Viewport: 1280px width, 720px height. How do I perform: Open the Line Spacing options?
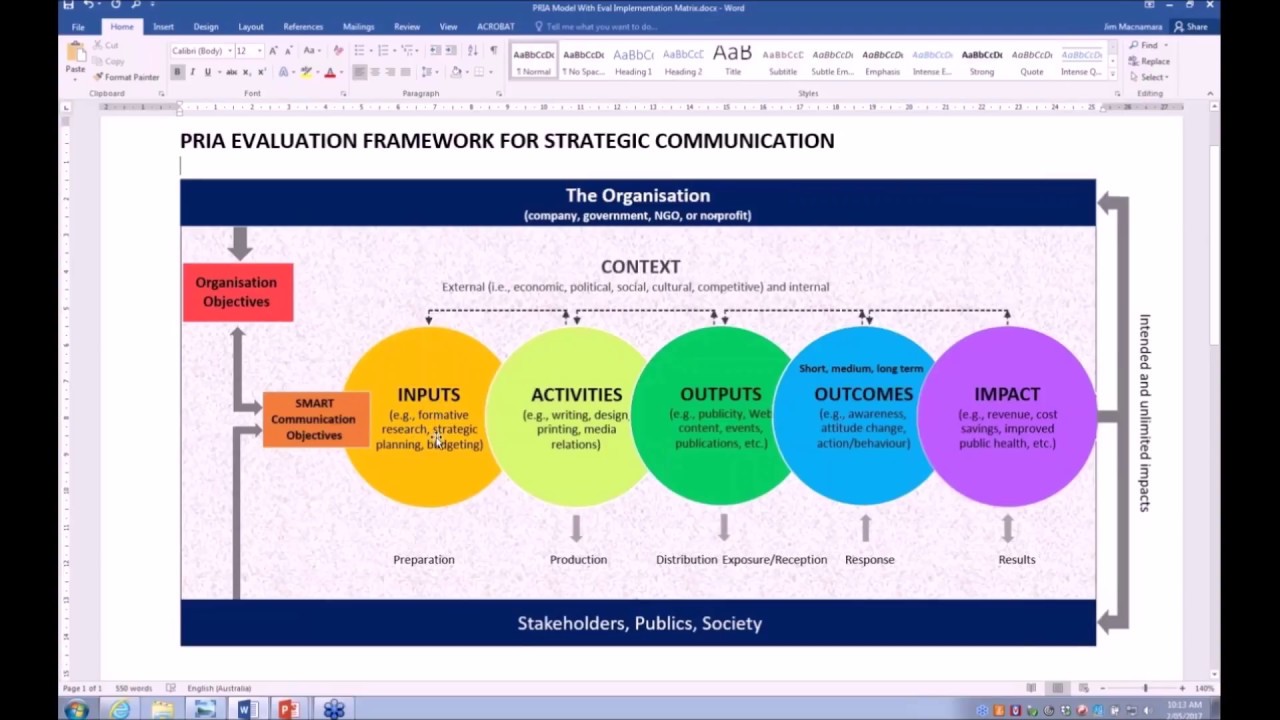coord(429,72)
